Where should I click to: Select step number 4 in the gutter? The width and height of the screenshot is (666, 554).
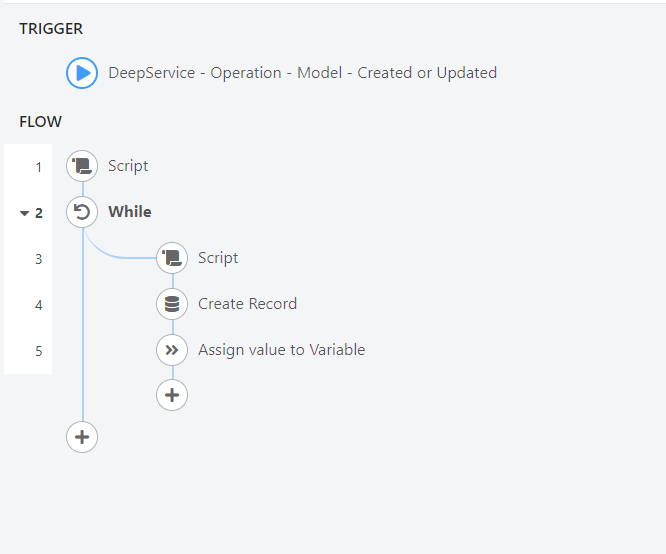pos(39,305)
